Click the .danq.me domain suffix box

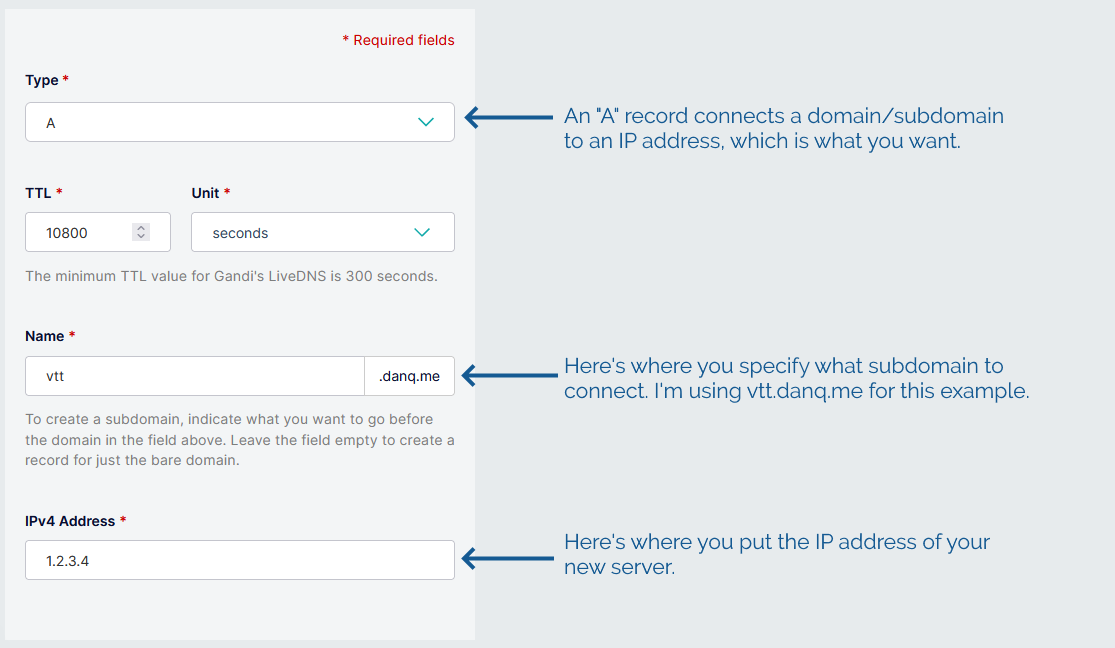coord(410,377)
